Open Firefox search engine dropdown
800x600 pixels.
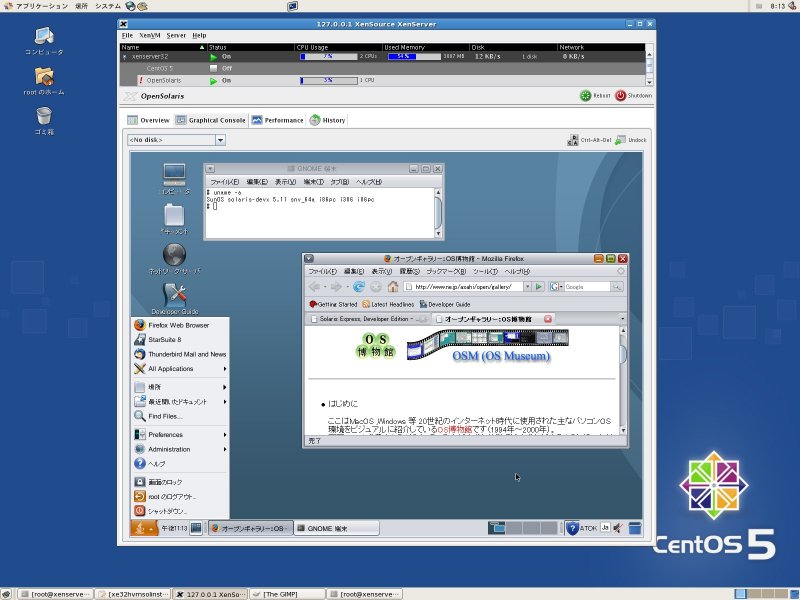[556, 287]
